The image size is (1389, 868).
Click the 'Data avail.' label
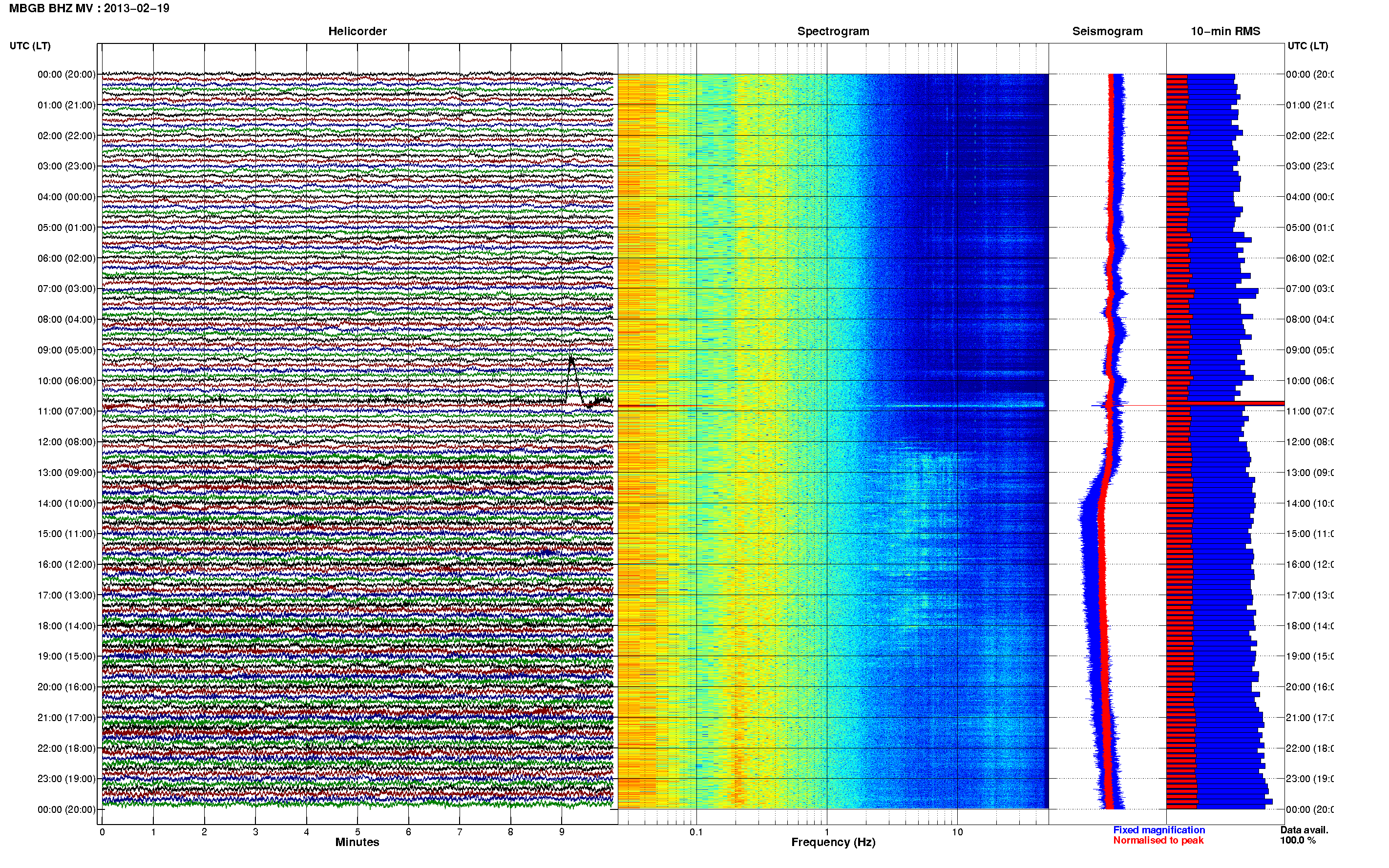1304,830
